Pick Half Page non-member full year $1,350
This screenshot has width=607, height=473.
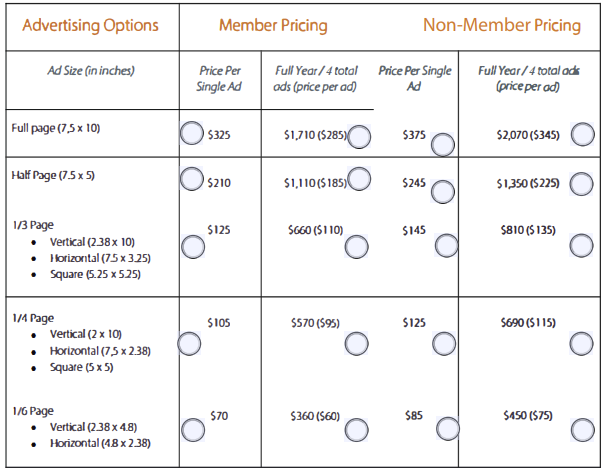580,183
